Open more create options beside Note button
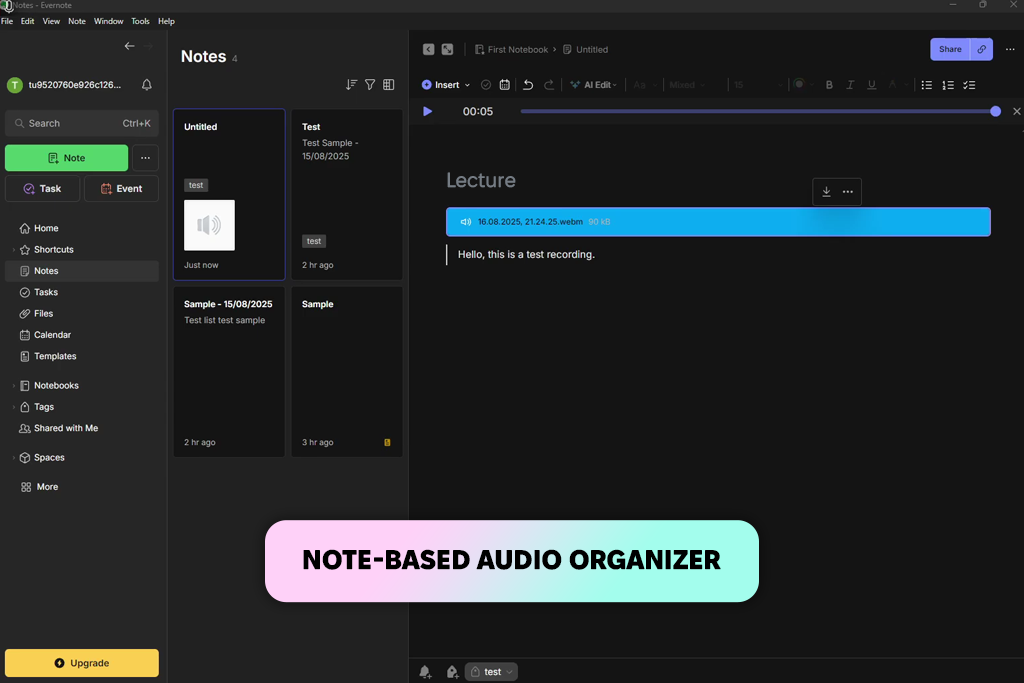Image resolution: width=1024 pixels, height=683 pixels. click(146, 158)
